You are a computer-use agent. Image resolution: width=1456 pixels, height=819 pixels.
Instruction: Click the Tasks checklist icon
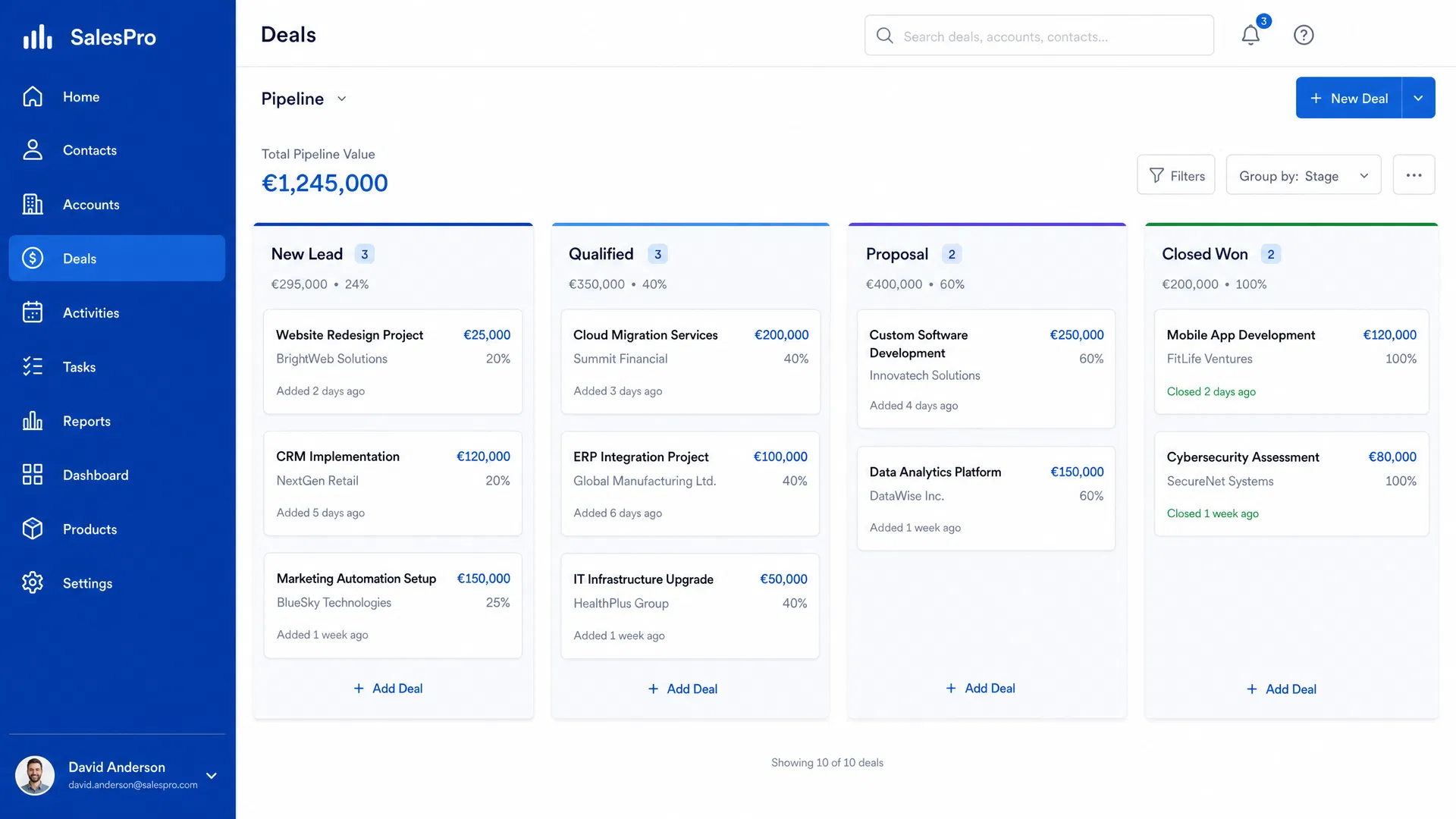(x=33, y=367)
